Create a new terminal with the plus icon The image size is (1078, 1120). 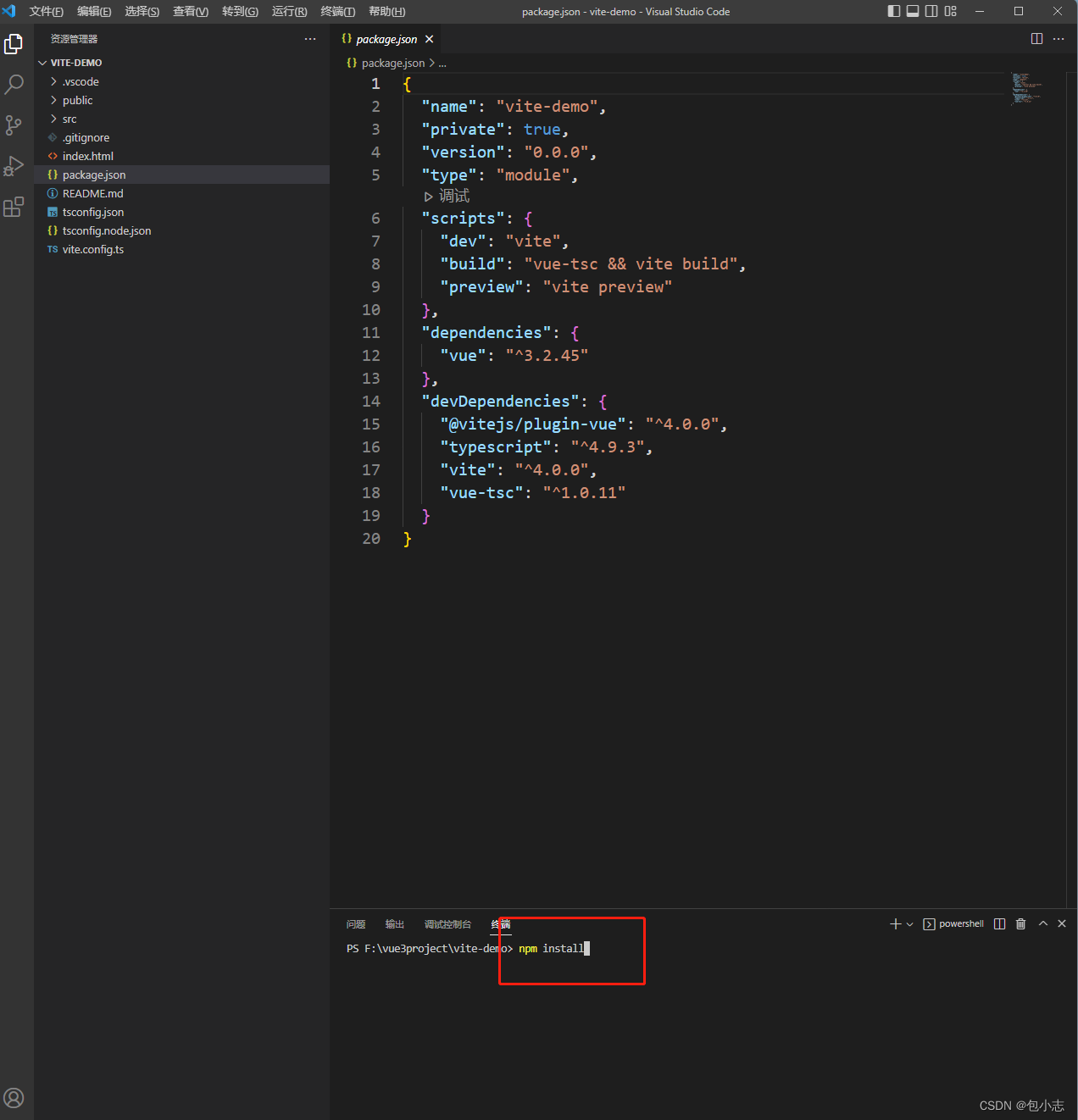tap(895, 923)
